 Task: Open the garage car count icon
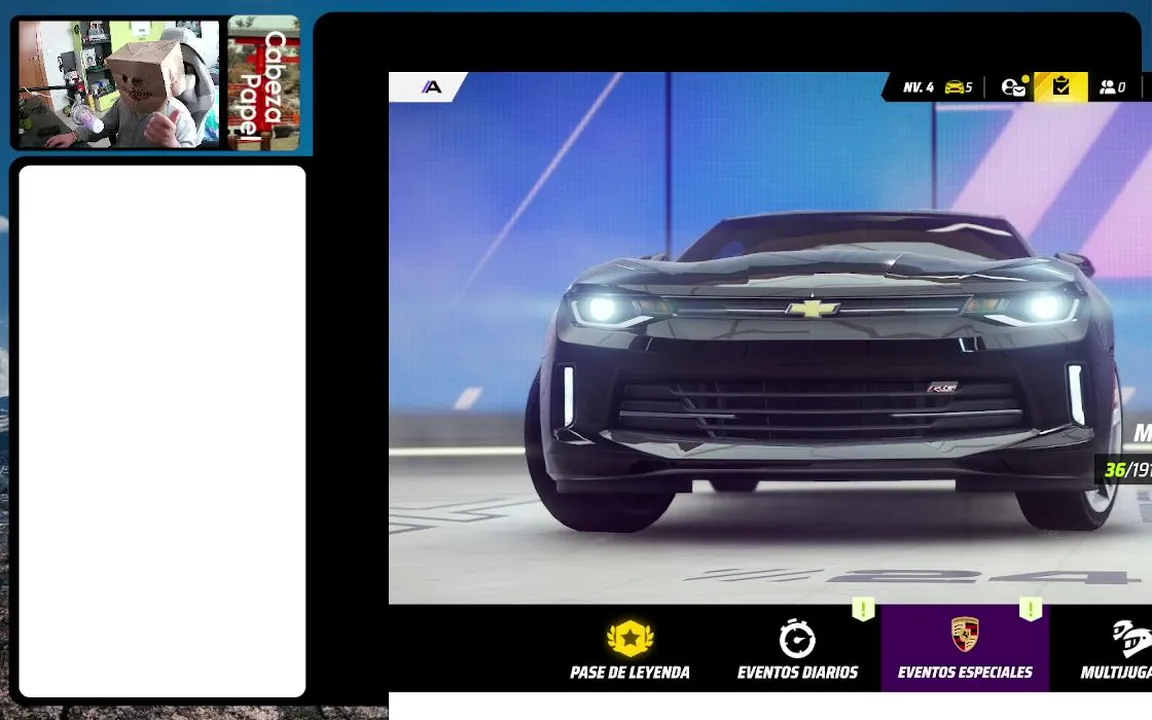click(x=958, y=87)
